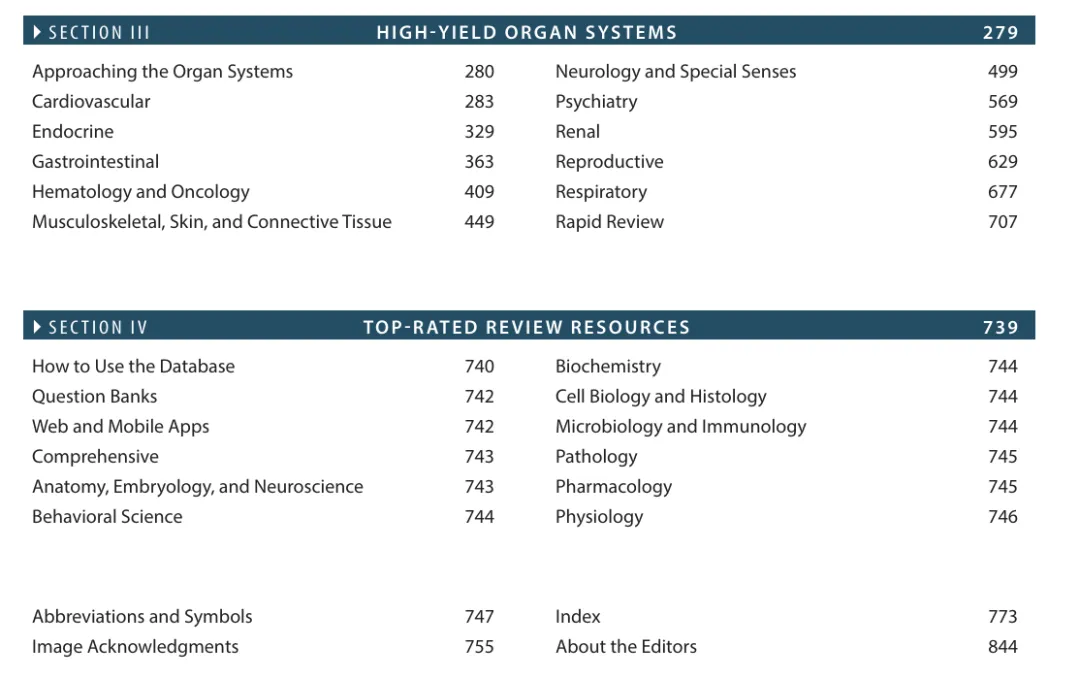
Task: Click the High-Yield Organ Systems header
Action: coord(527,32)
